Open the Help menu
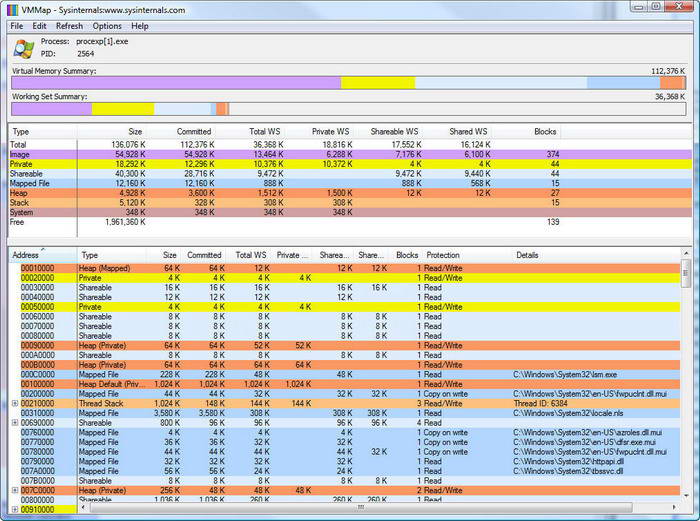 (x=140, y=26)
